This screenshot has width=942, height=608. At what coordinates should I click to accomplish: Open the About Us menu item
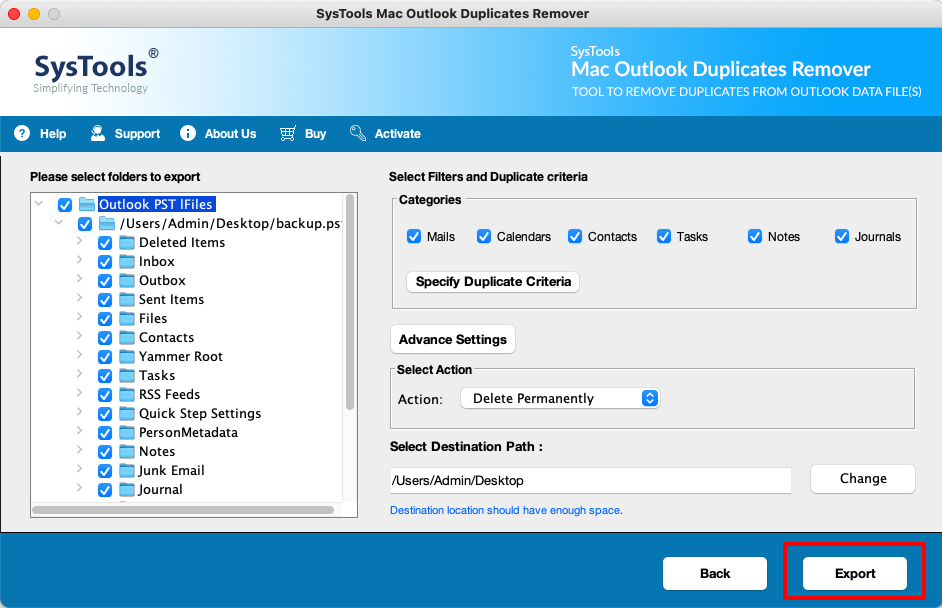pos(218,133)
